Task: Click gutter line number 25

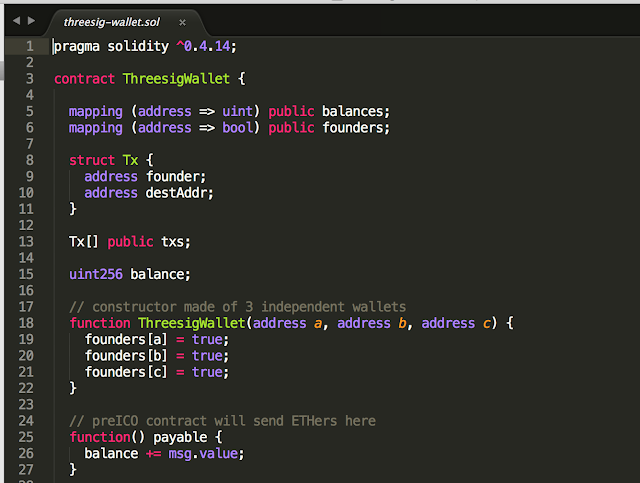Action: point(26,437)
